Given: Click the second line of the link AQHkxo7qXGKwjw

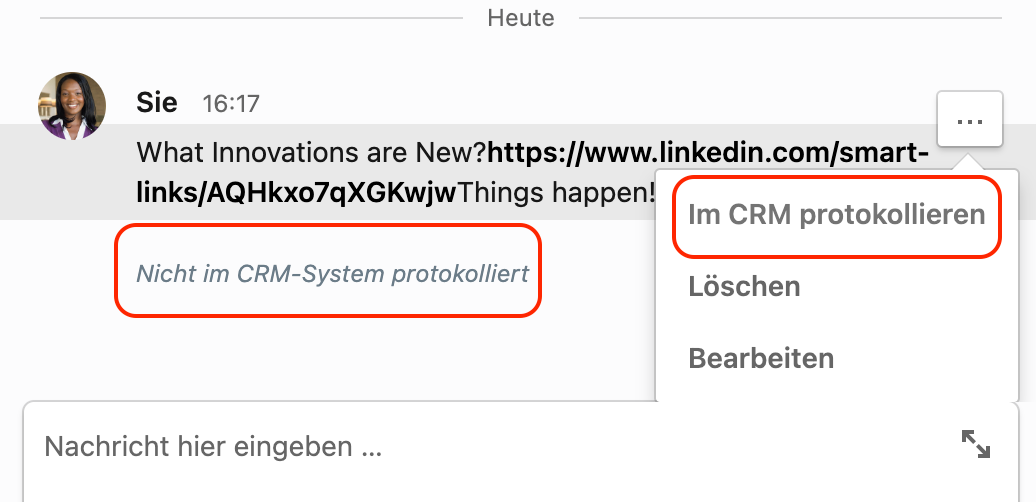Looking at the screenshot, I should click(296, 193).
